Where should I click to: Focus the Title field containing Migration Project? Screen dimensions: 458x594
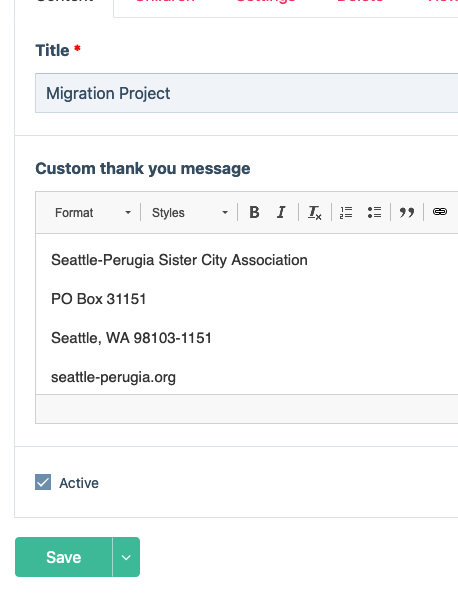click(247, 93)
